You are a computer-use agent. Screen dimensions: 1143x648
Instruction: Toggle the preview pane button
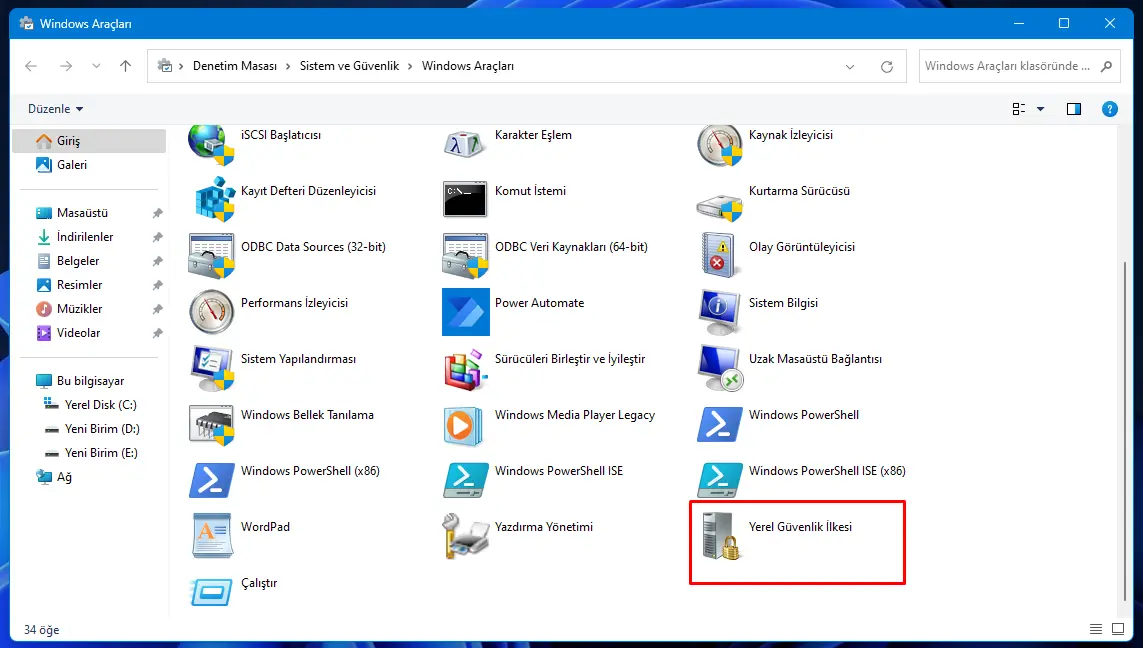(x=1074, y=108)
